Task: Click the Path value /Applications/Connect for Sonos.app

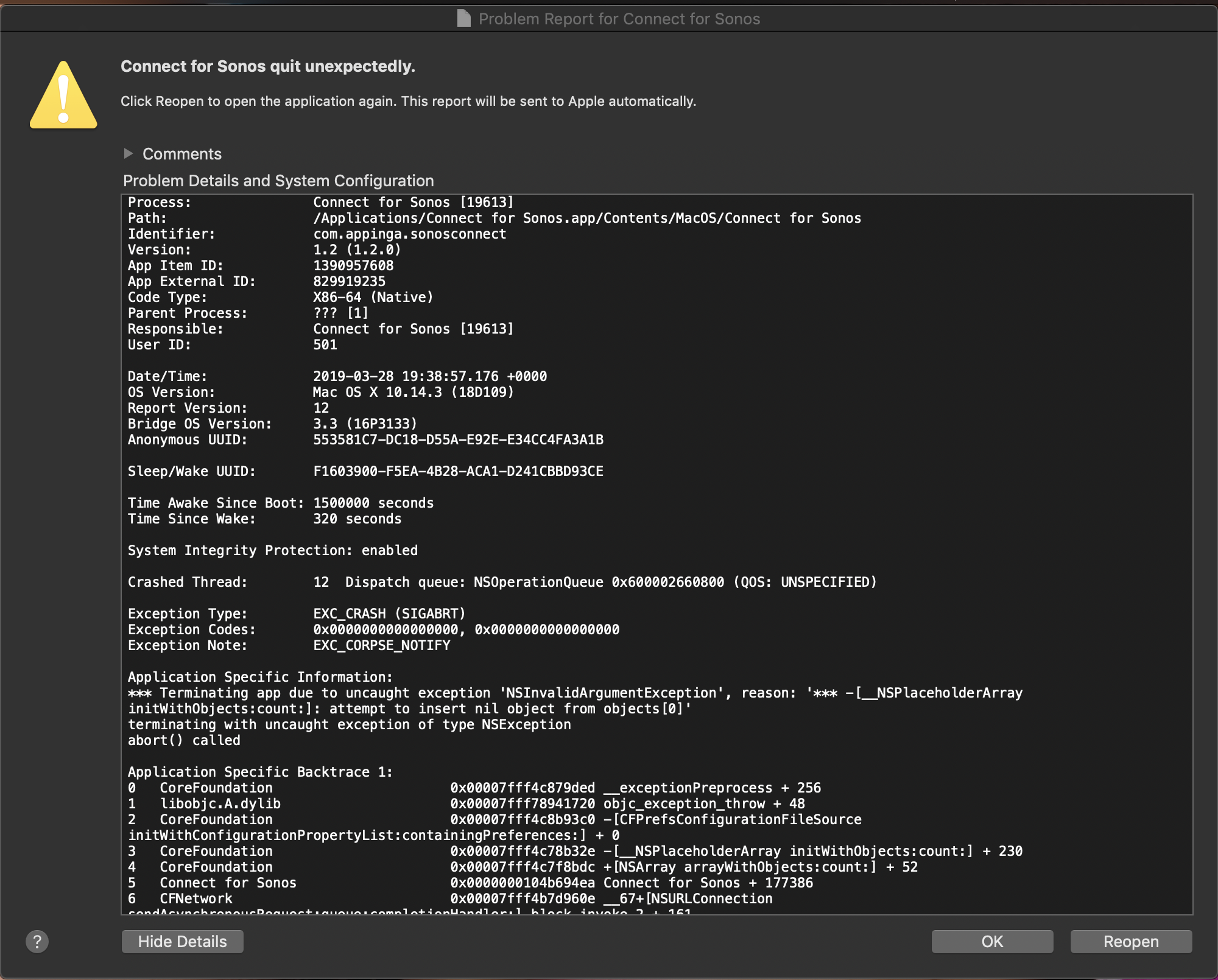Action: [587, 218]
